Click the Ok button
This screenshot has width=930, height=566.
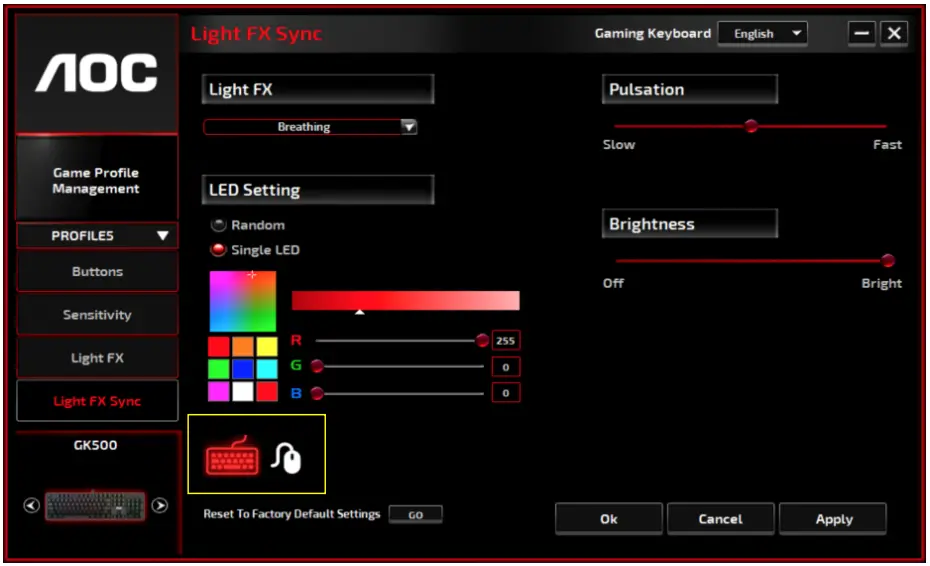(609, 519)
